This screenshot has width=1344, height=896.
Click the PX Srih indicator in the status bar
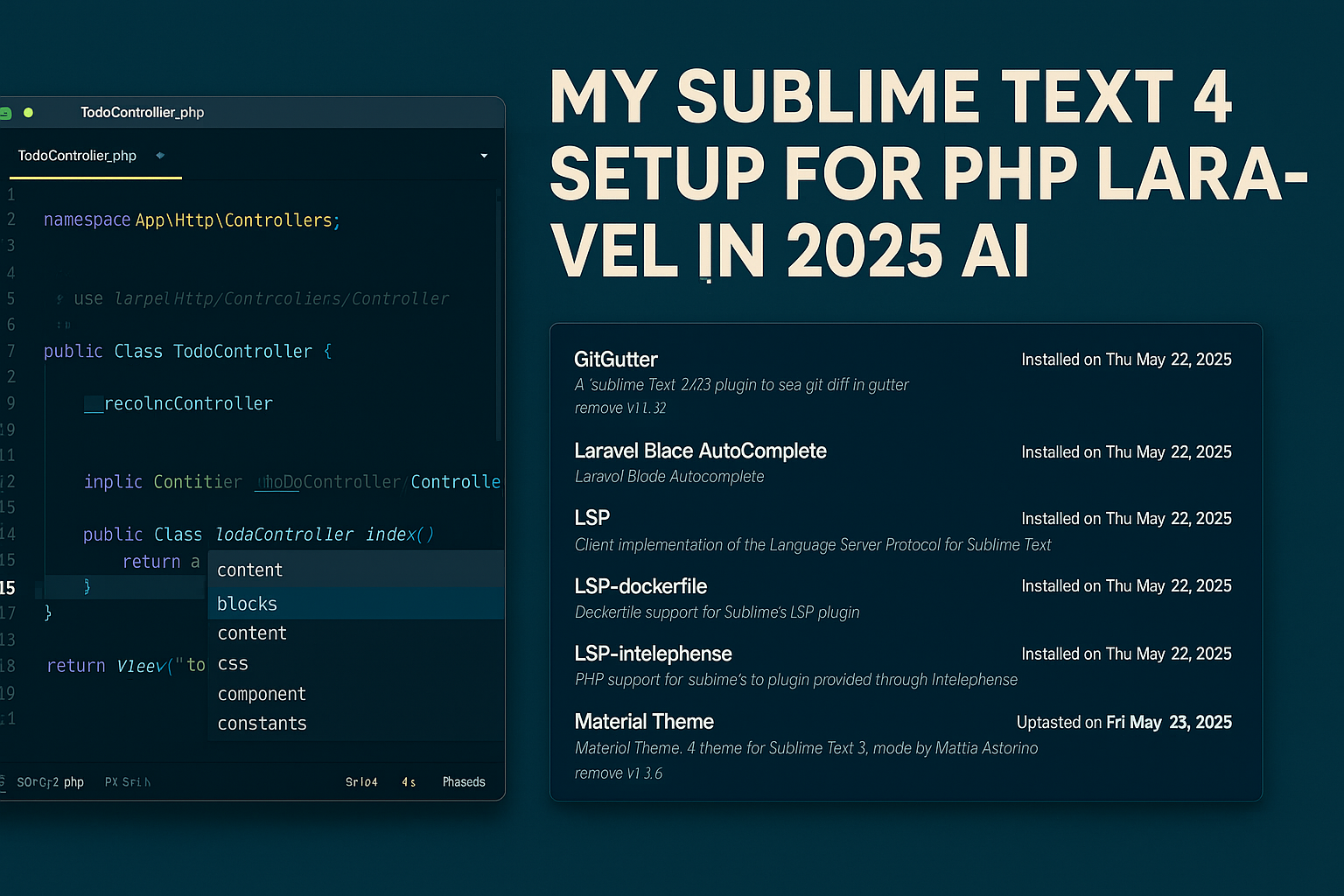[128, 781]
